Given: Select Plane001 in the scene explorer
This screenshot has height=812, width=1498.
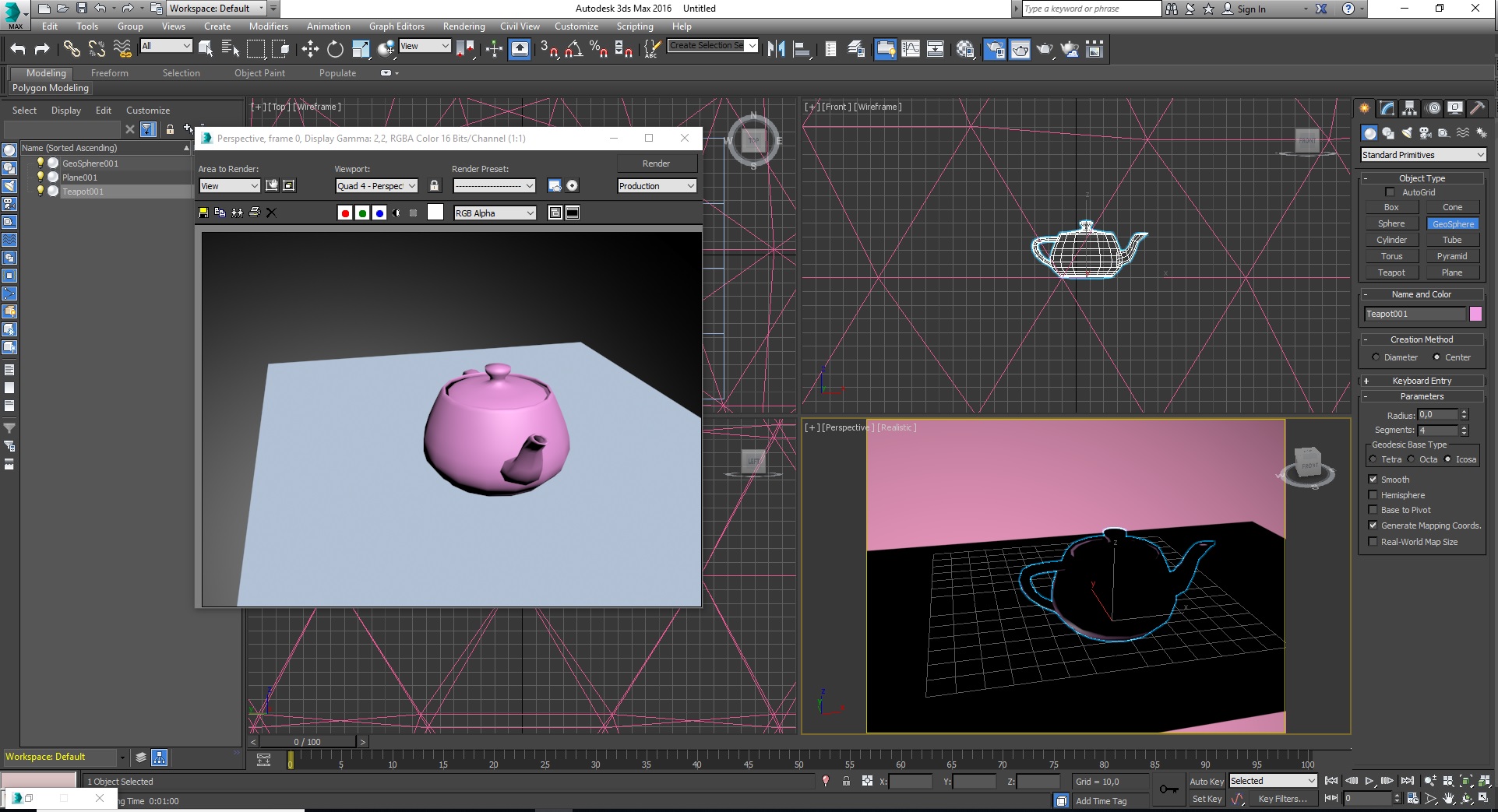Looking at the screenshot, I should tap(79, 178).
